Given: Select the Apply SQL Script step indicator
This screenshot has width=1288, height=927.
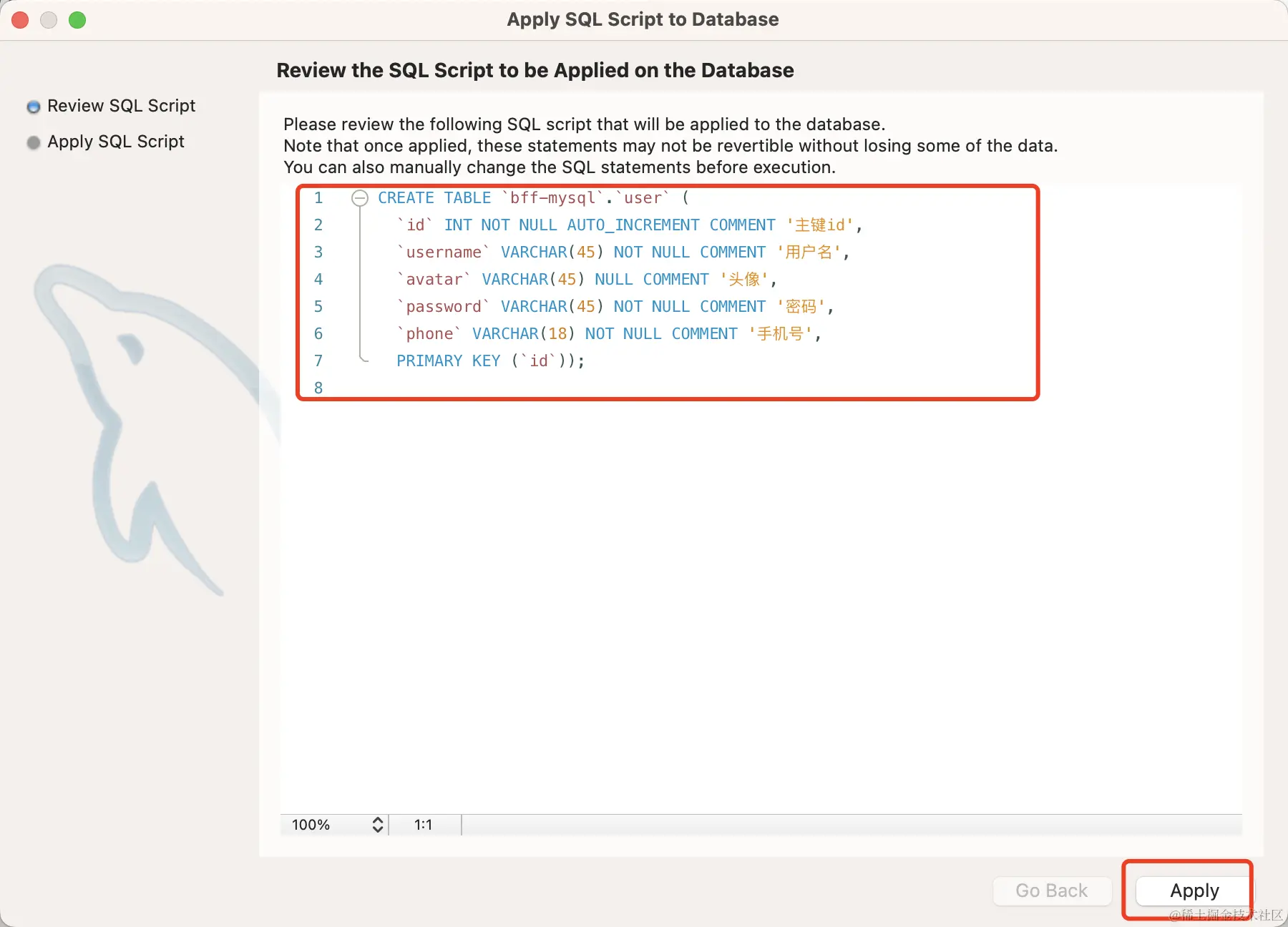Looking at the screenshot, I should 33,142.
